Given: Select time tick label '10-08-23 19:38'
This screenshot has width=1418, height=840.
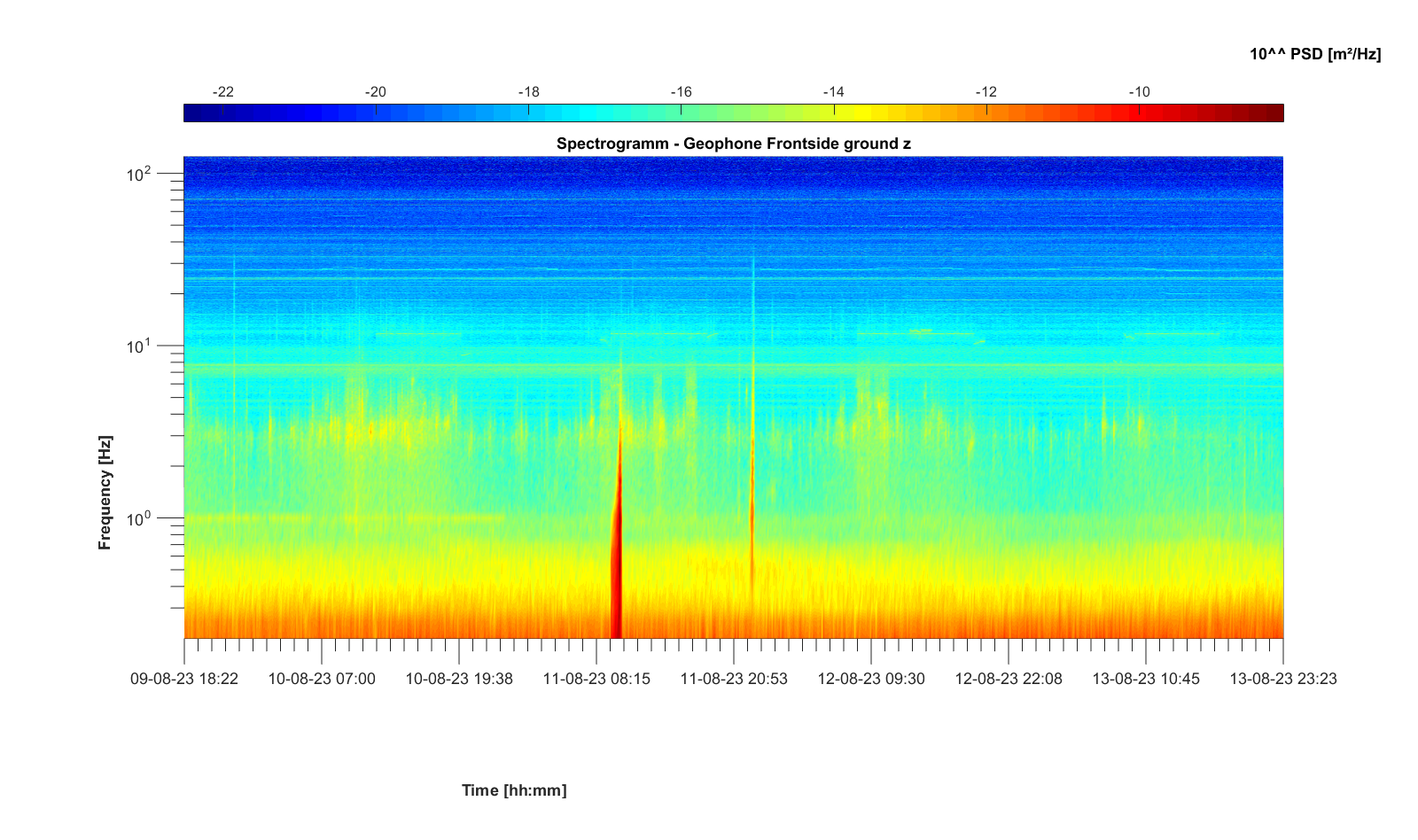Looking at the screenshot, I should [x=459, y=679].
